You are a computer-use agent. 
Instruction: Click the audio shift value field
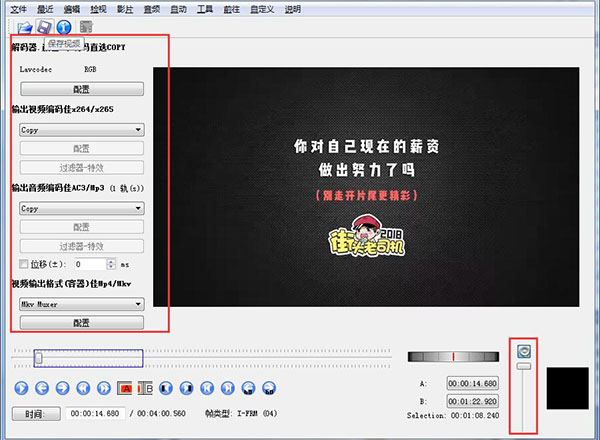click(x=90, y=264)
